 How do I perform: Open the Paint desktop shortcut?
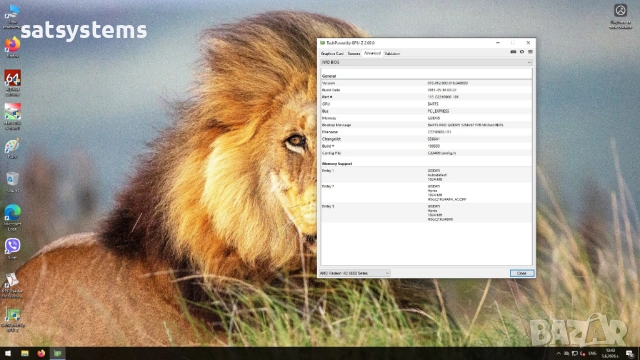[x=12, y=149]
